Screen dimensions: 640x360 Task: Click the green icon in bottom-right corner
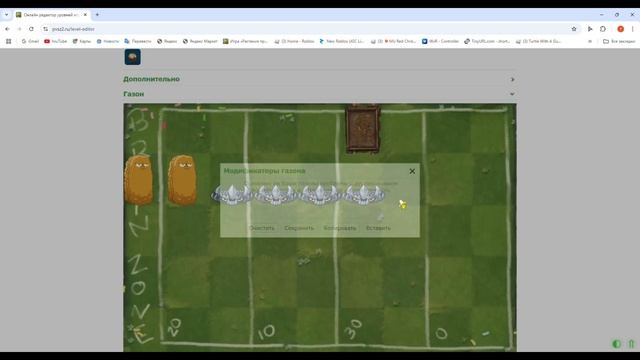click(631, 344)
